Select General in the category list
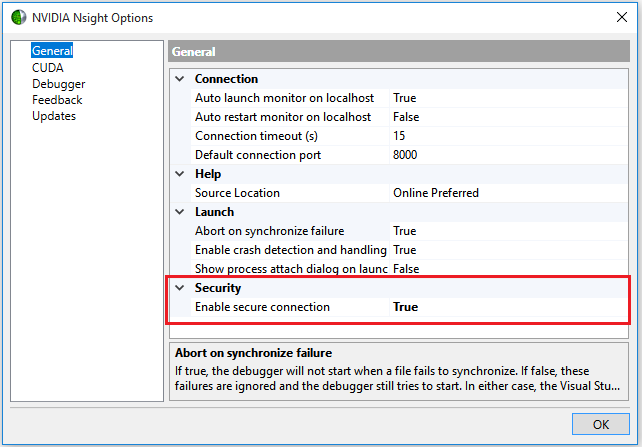Screen dimensions: 642x447 pos(52,50)
